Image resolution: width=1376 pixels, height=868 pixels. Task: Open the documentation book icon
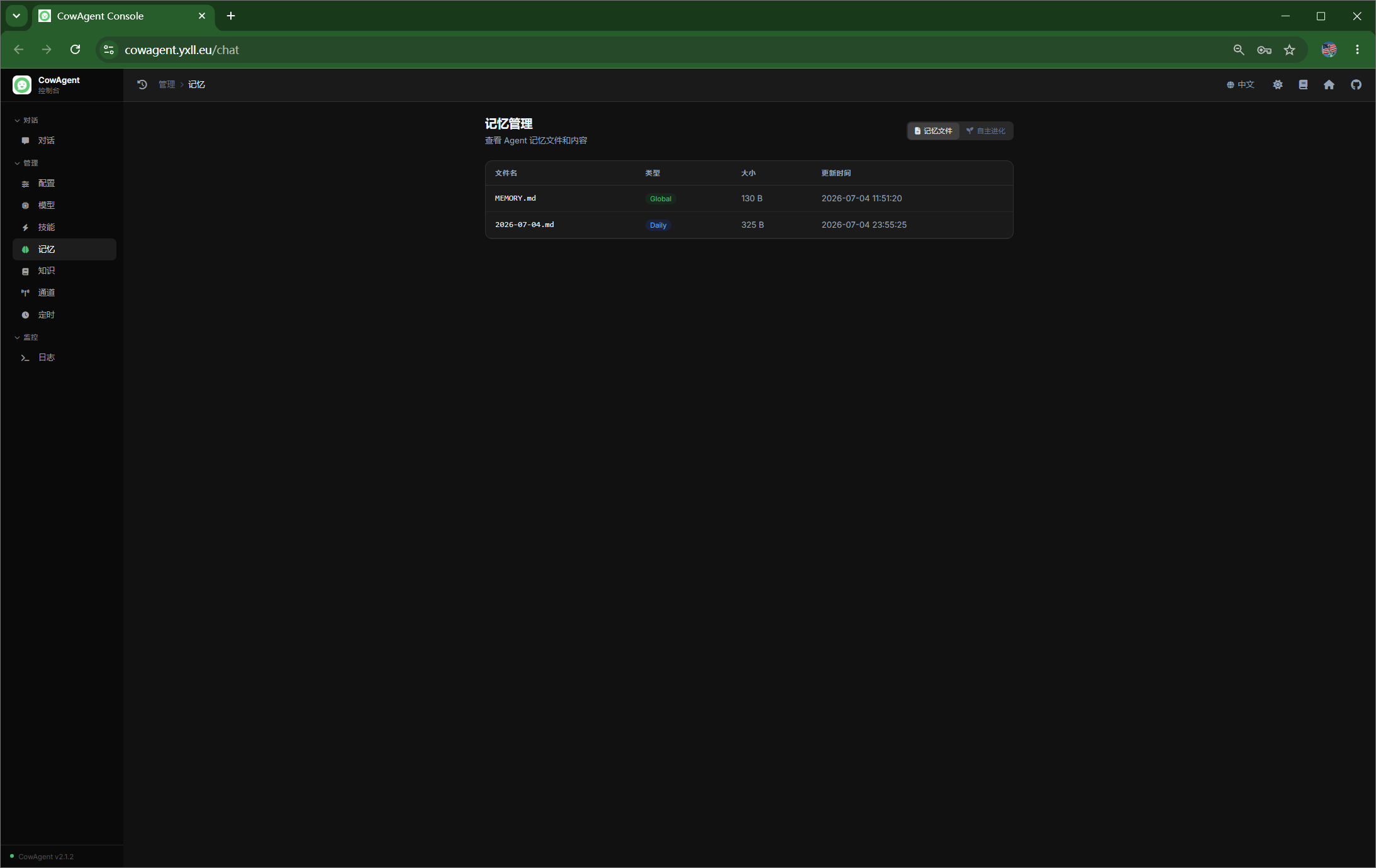(x=1303, y=84)
